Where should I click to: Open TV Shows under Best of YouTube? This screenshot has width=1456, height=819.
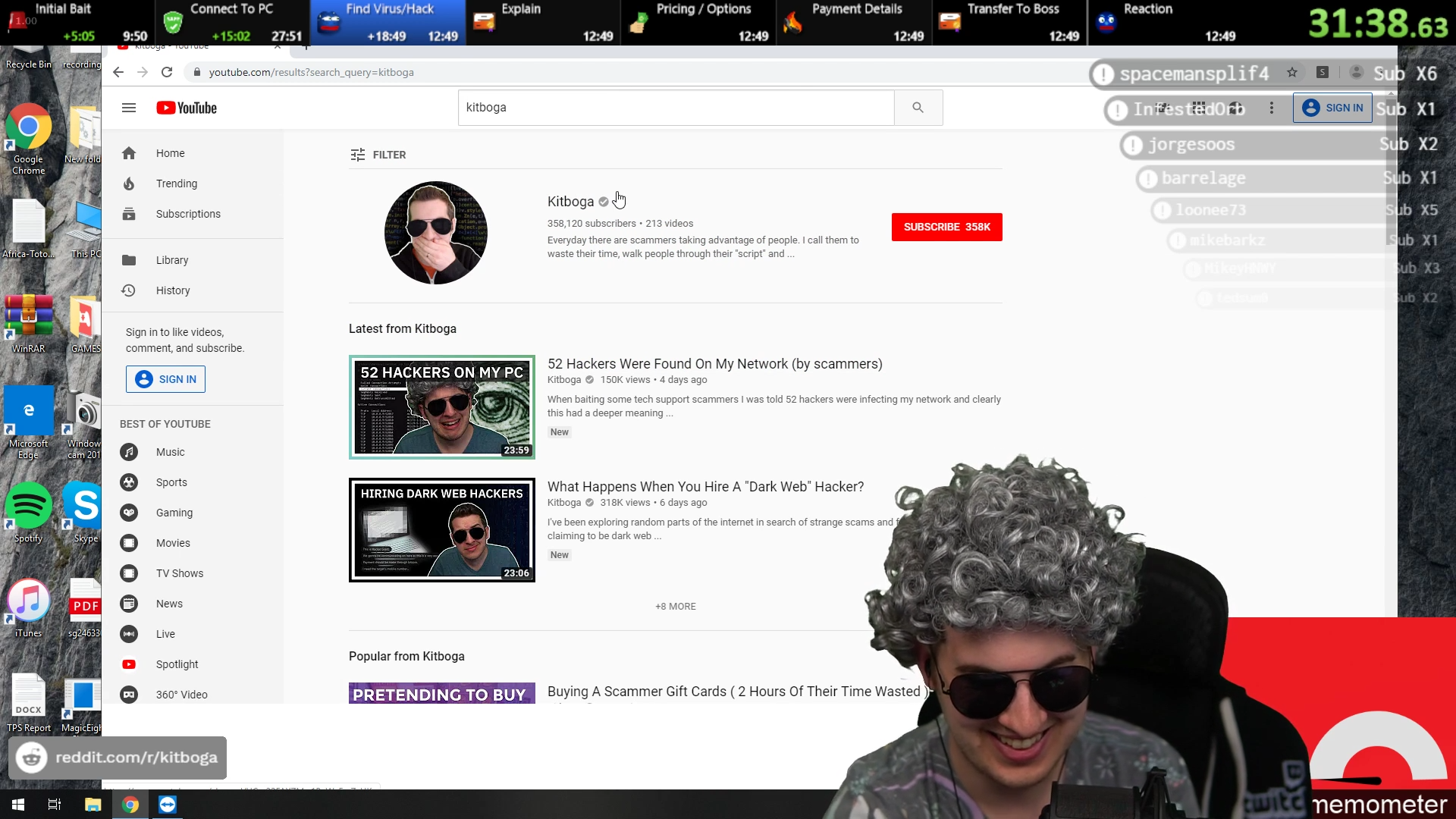(x=193, y=573)
